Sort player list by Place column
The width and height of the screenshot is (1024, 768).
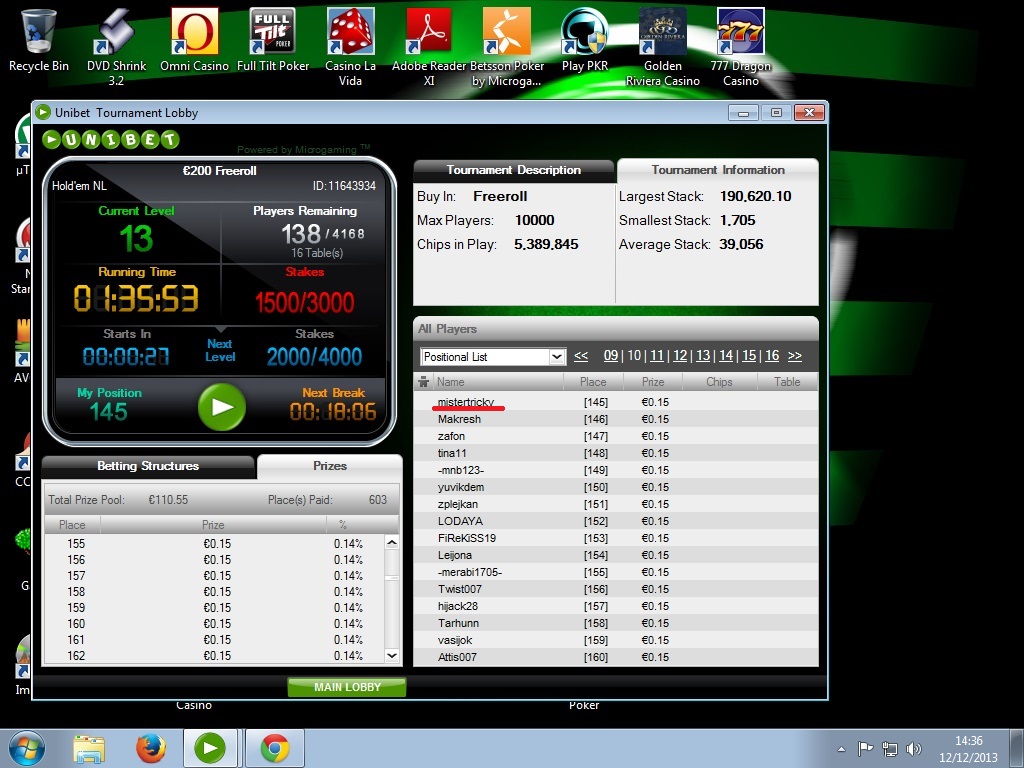pos(593,382)
